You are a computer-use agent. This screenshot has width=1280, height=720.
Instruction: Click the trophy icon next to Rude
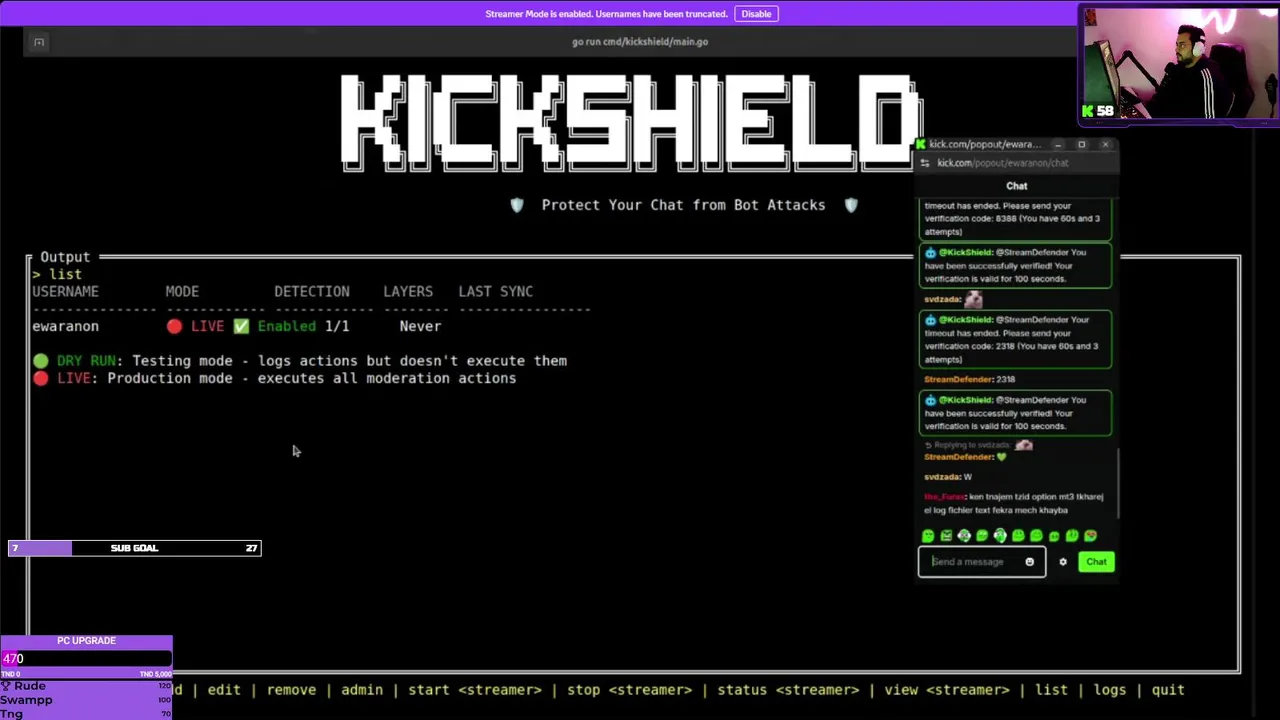6,686
